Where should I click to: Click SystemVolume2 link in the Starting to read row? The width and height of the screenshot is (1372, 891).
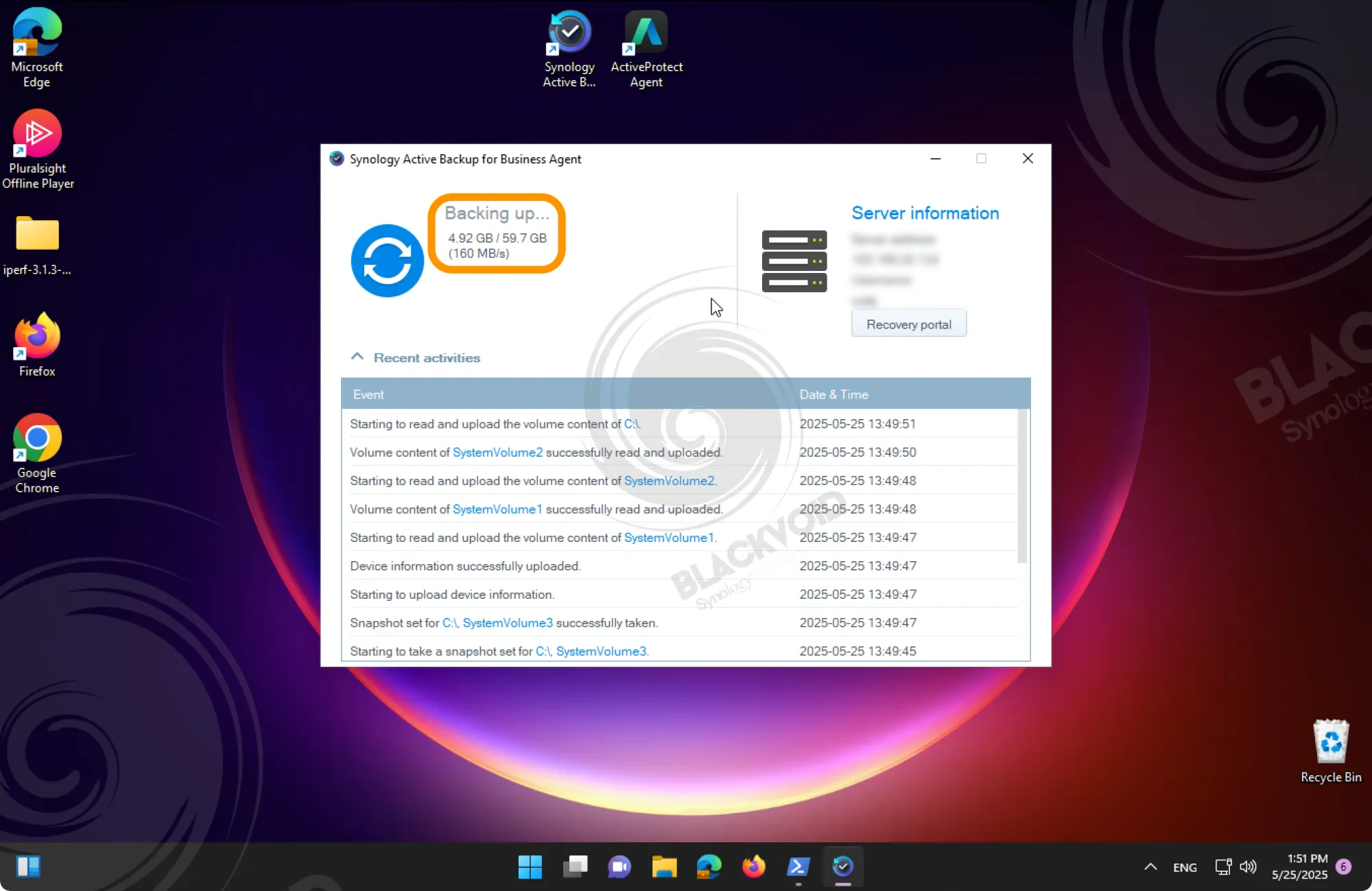point(669,481)
